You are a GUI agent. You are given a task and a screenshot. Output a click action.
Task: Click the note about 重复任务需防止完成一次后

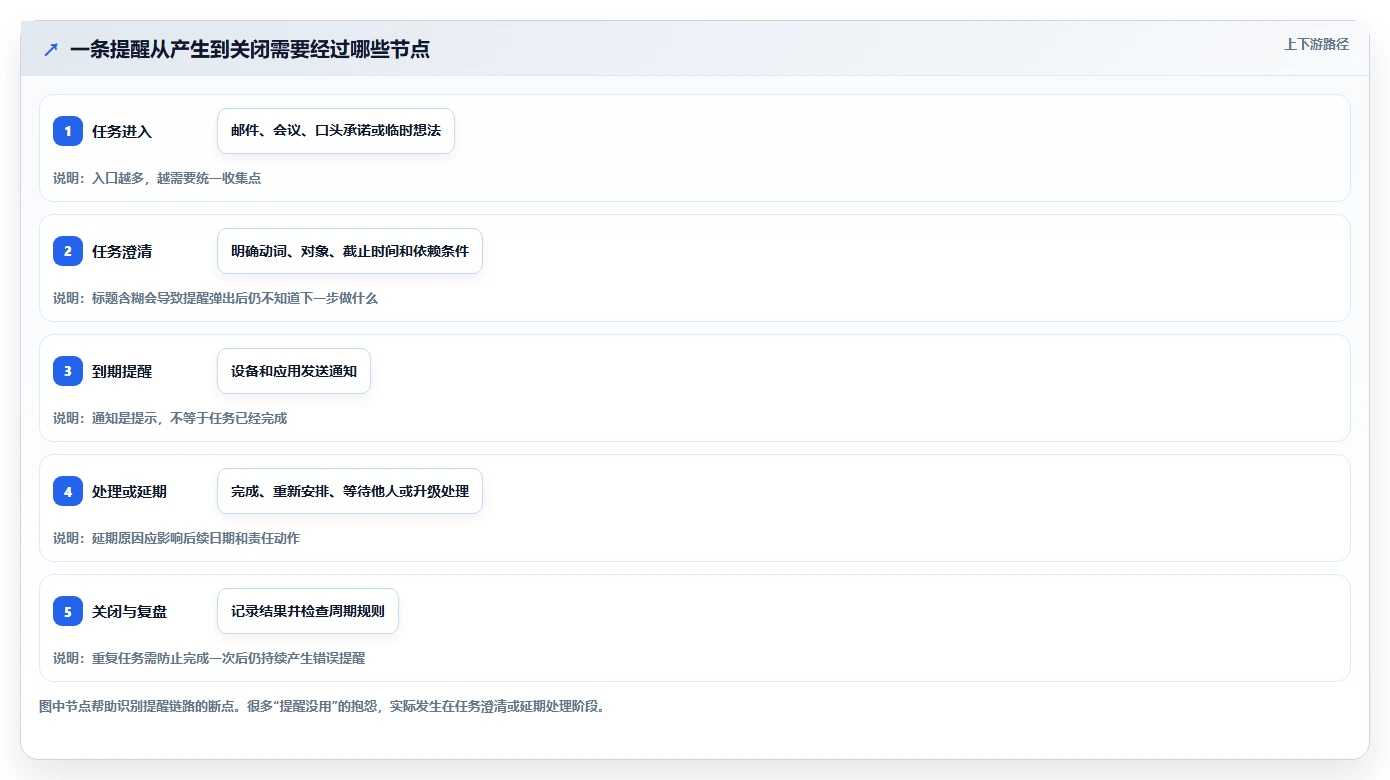(x=209, y=658)
